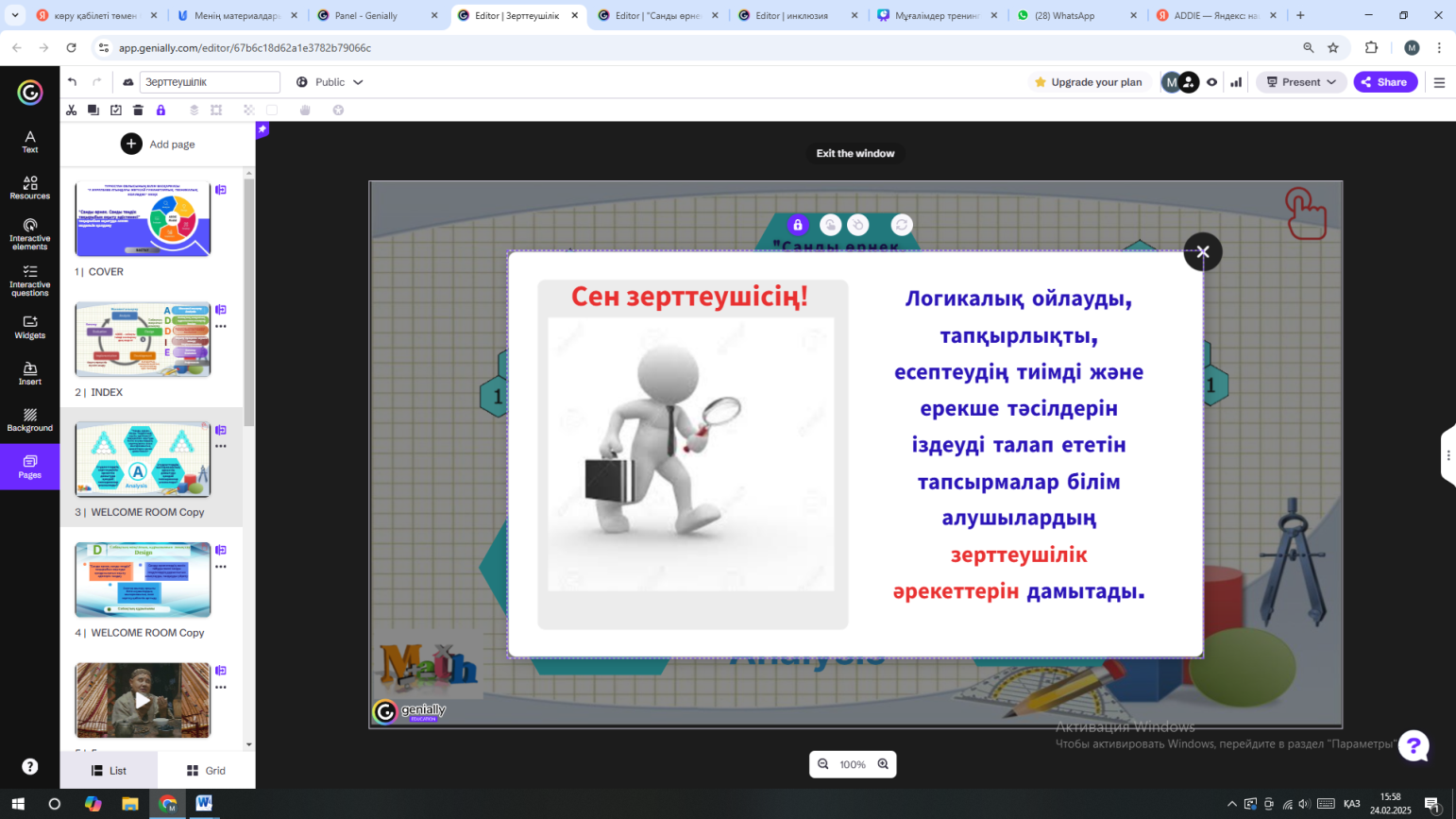Duplicate the selected element

coord(93,111)
